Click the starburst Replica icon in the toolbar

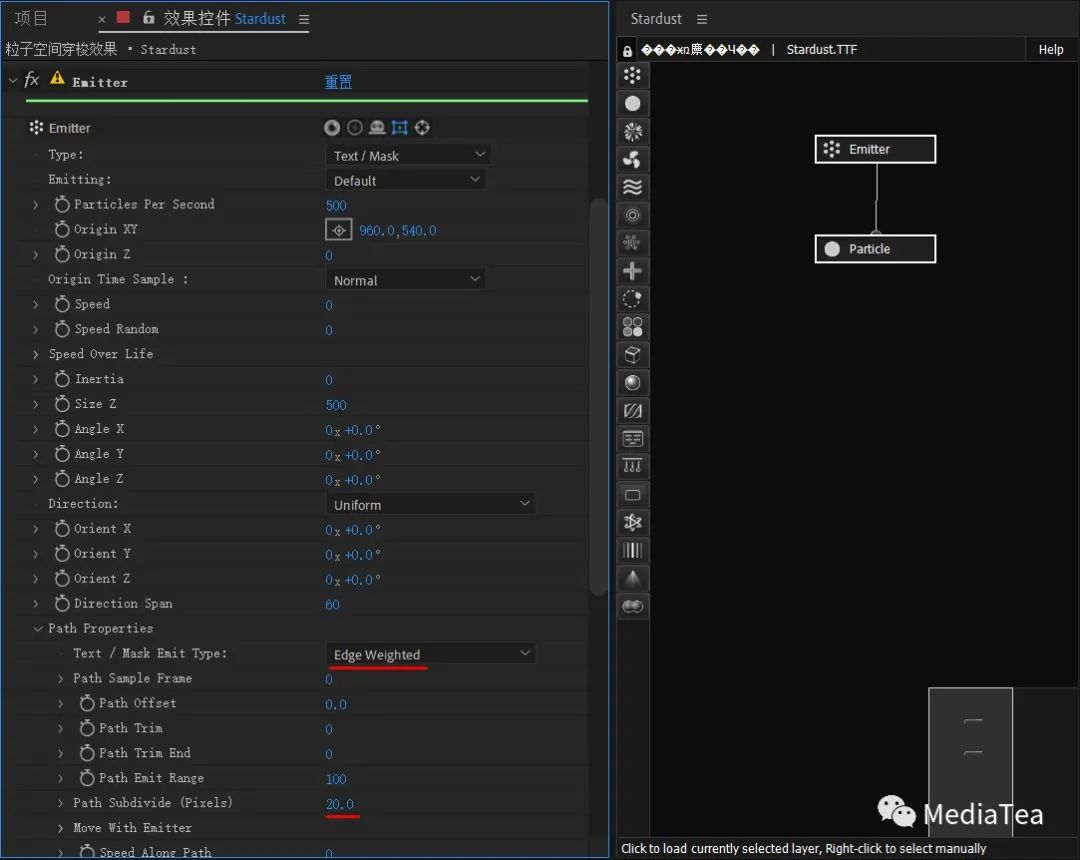tap(632, 132)
